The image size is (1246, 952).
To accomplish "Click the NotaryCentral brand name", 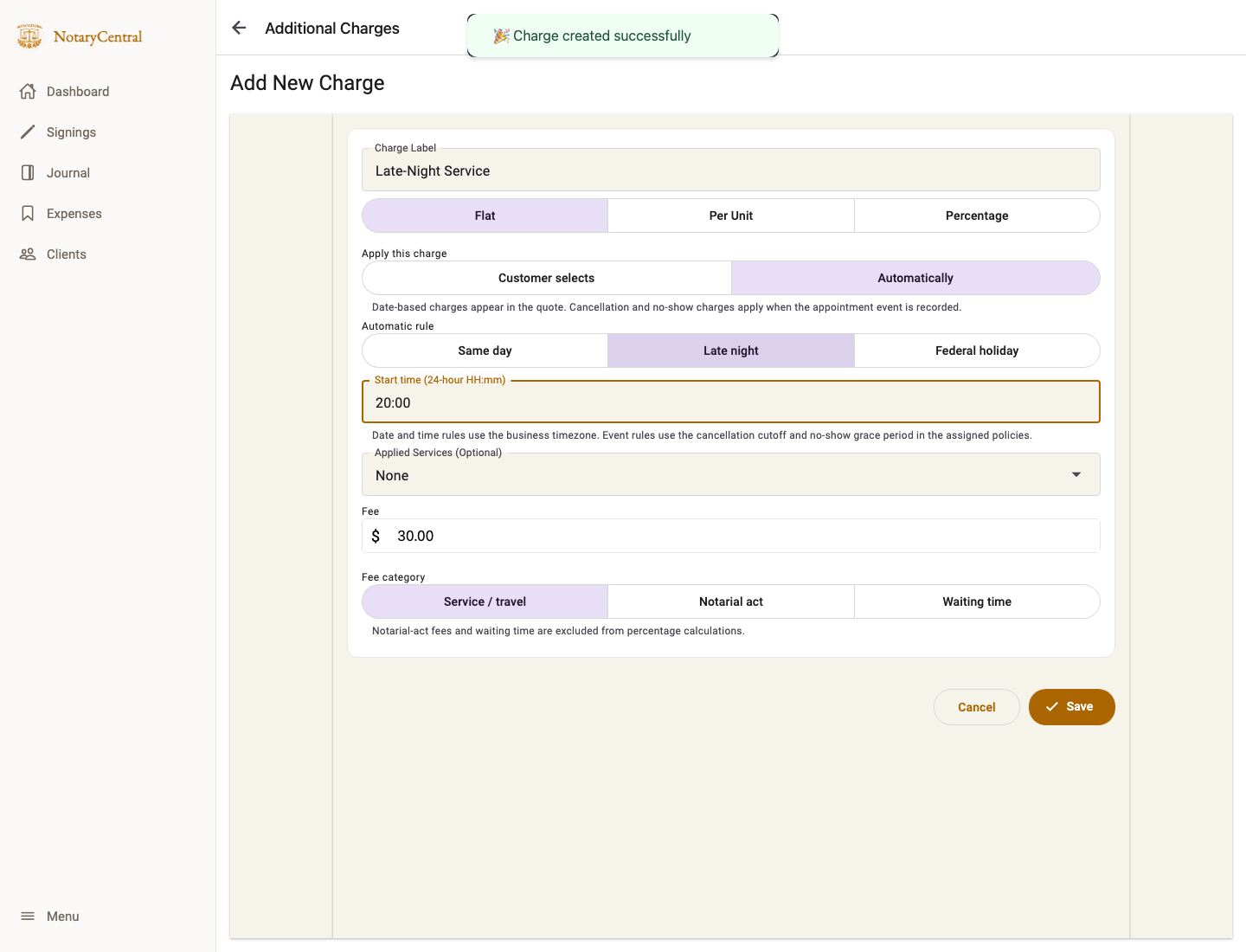I will tap(98, 36).
